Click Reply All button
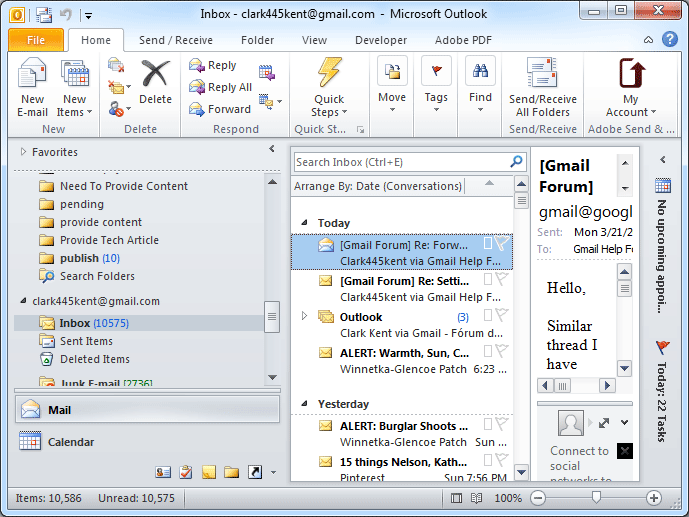 coord(220,87)
